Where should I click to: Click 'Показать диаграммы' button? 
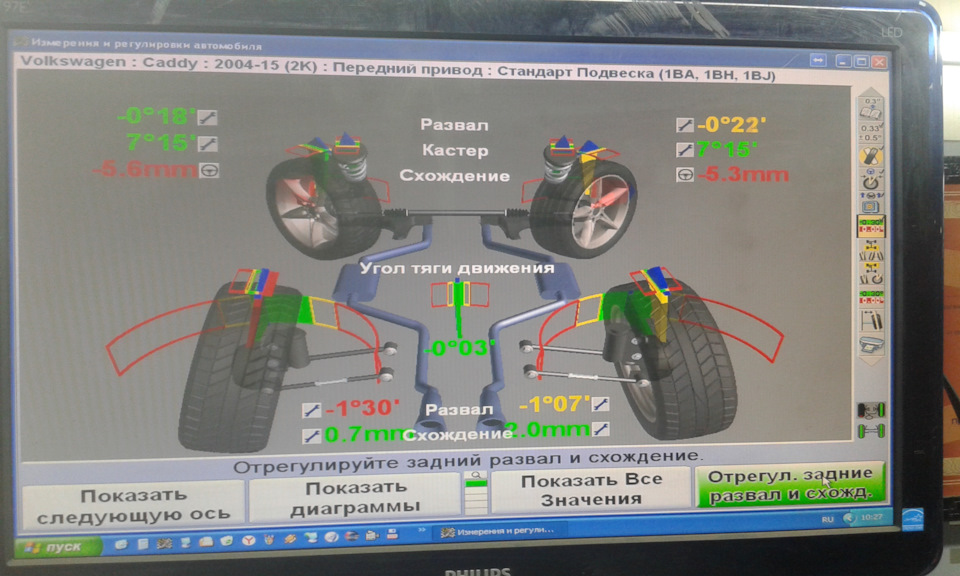[354, 498]
